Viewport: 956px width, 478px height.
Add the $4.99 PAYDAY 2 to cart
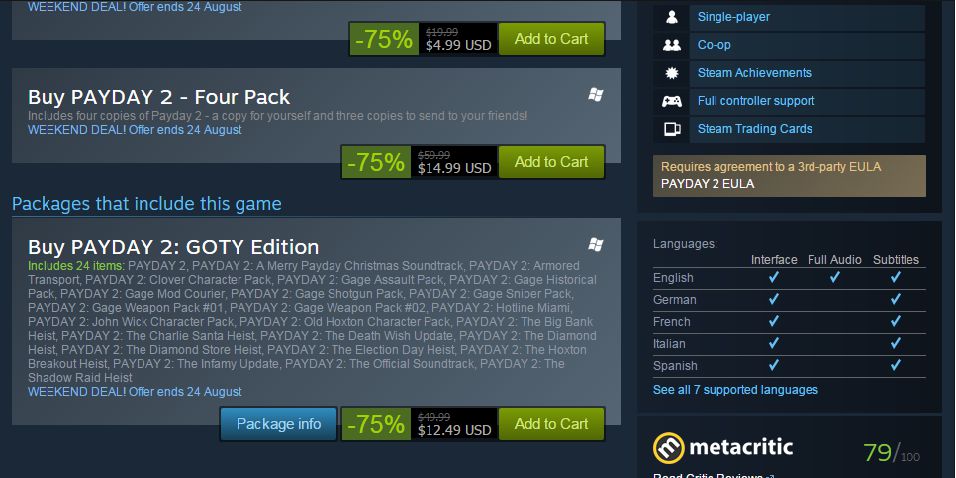tap(551, 39)
